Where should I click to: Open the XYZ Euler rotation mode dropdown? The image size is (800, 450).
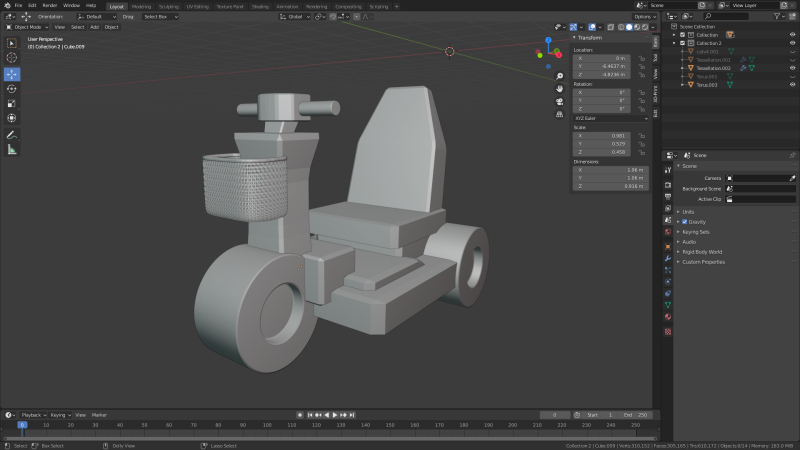pos(610,118)
